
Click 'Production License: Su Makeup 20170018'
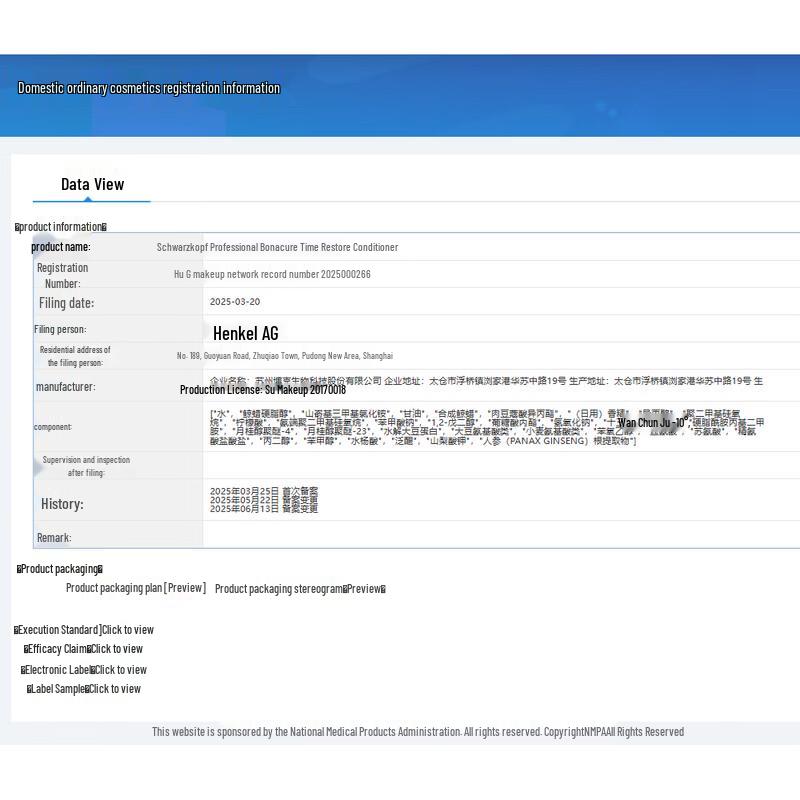pos(263,390)
